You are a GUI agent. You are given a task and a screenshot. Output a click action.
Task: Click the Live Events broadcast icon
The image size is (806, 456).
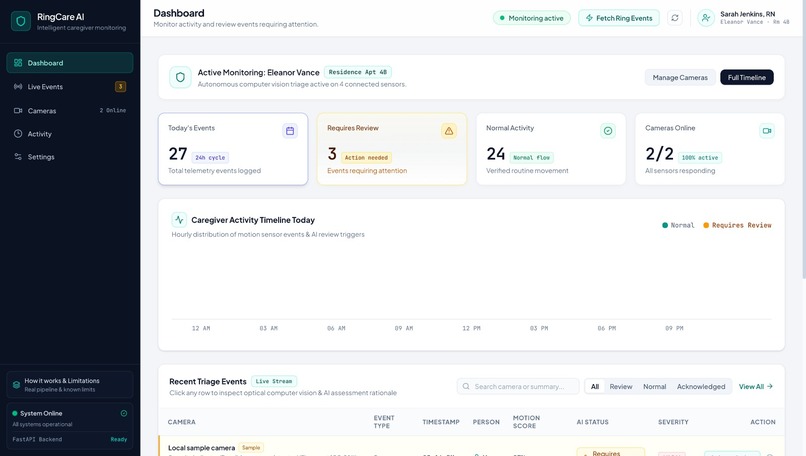pyautogui.click(x=18, y=87)
